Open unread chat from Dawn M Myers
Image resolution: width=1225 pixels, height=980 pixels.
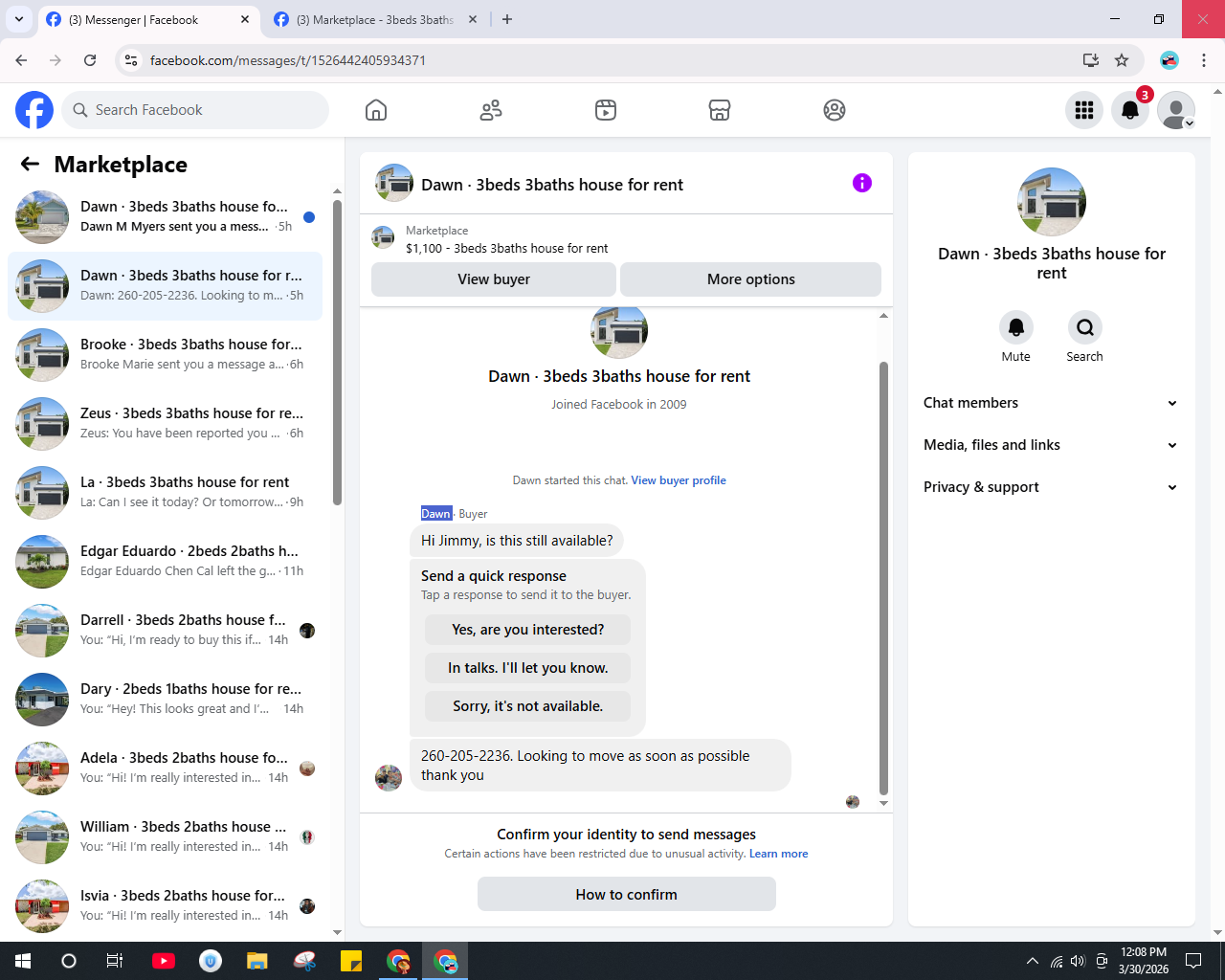pos(165,217)
